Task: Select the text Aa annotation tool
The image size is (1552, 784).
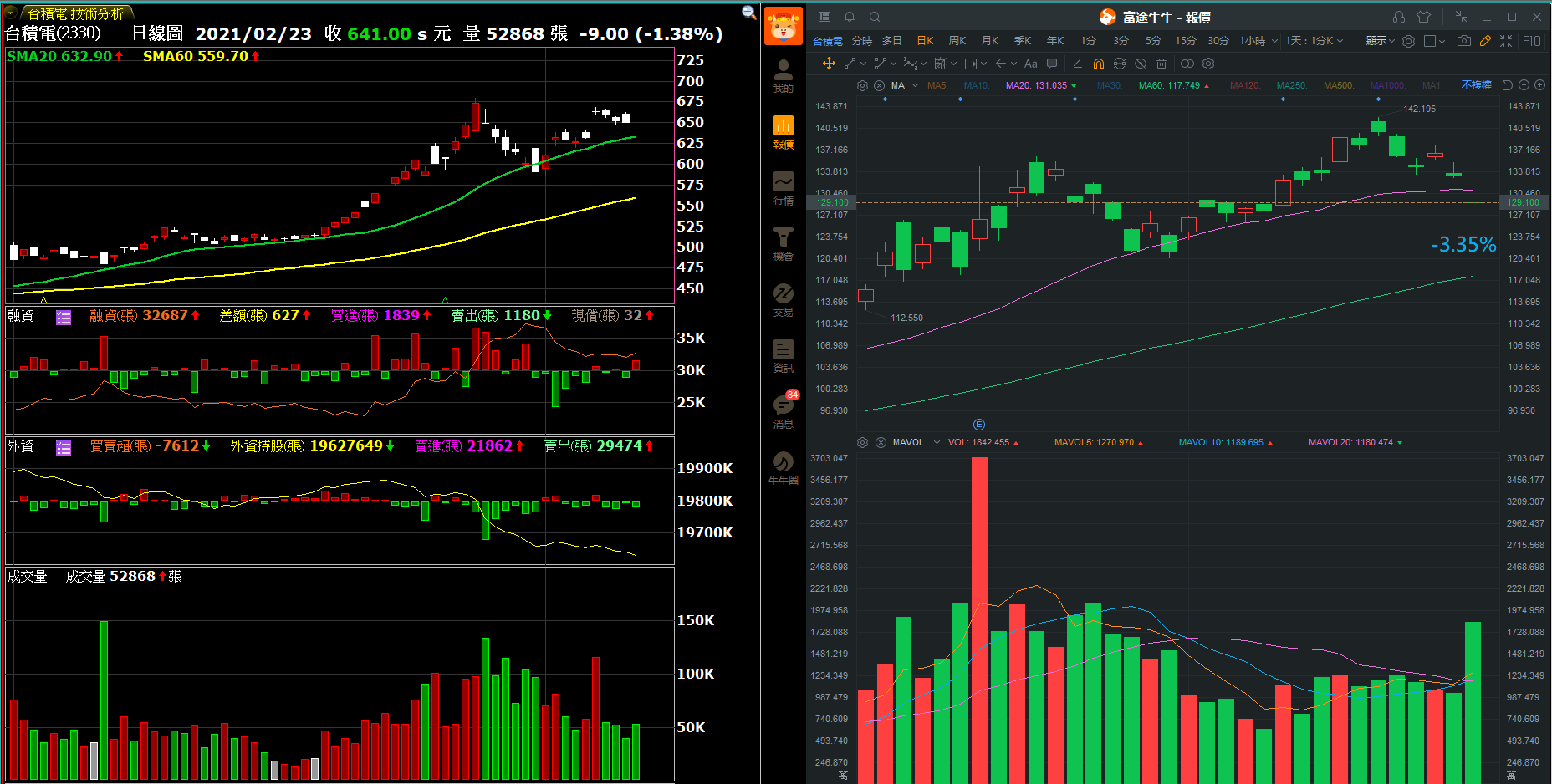Action: 1030,64
